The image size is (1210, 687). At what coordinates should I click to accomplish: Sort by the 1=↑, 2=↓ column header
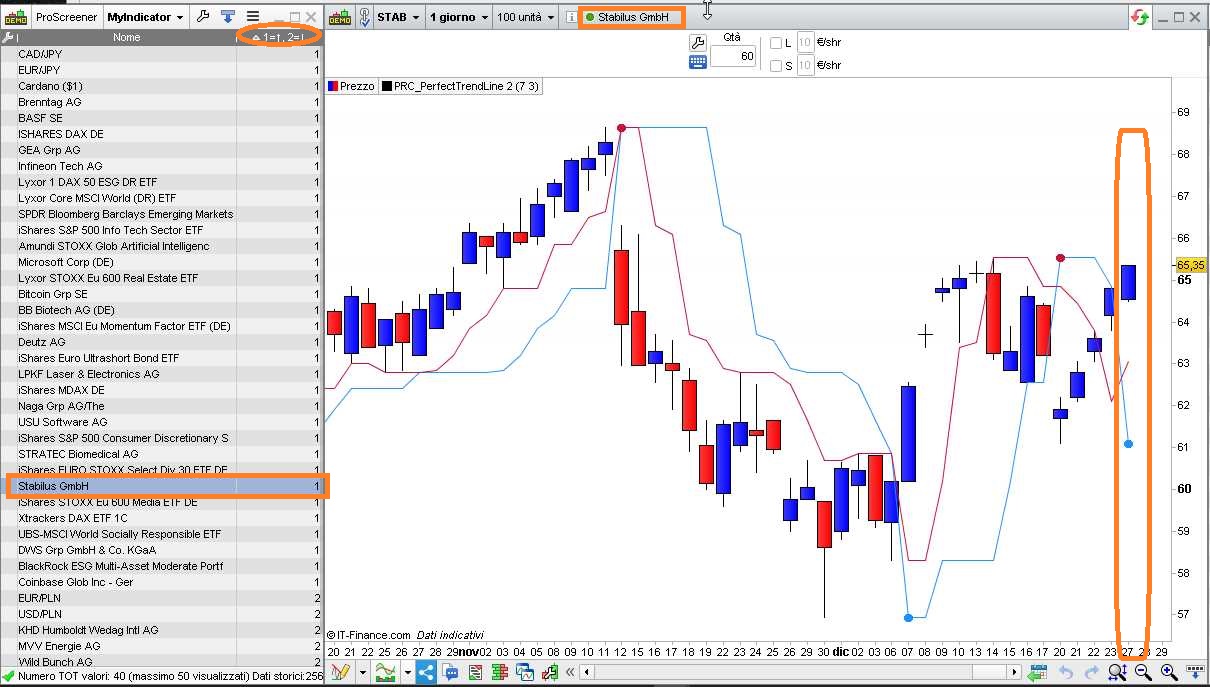(280, 37)
